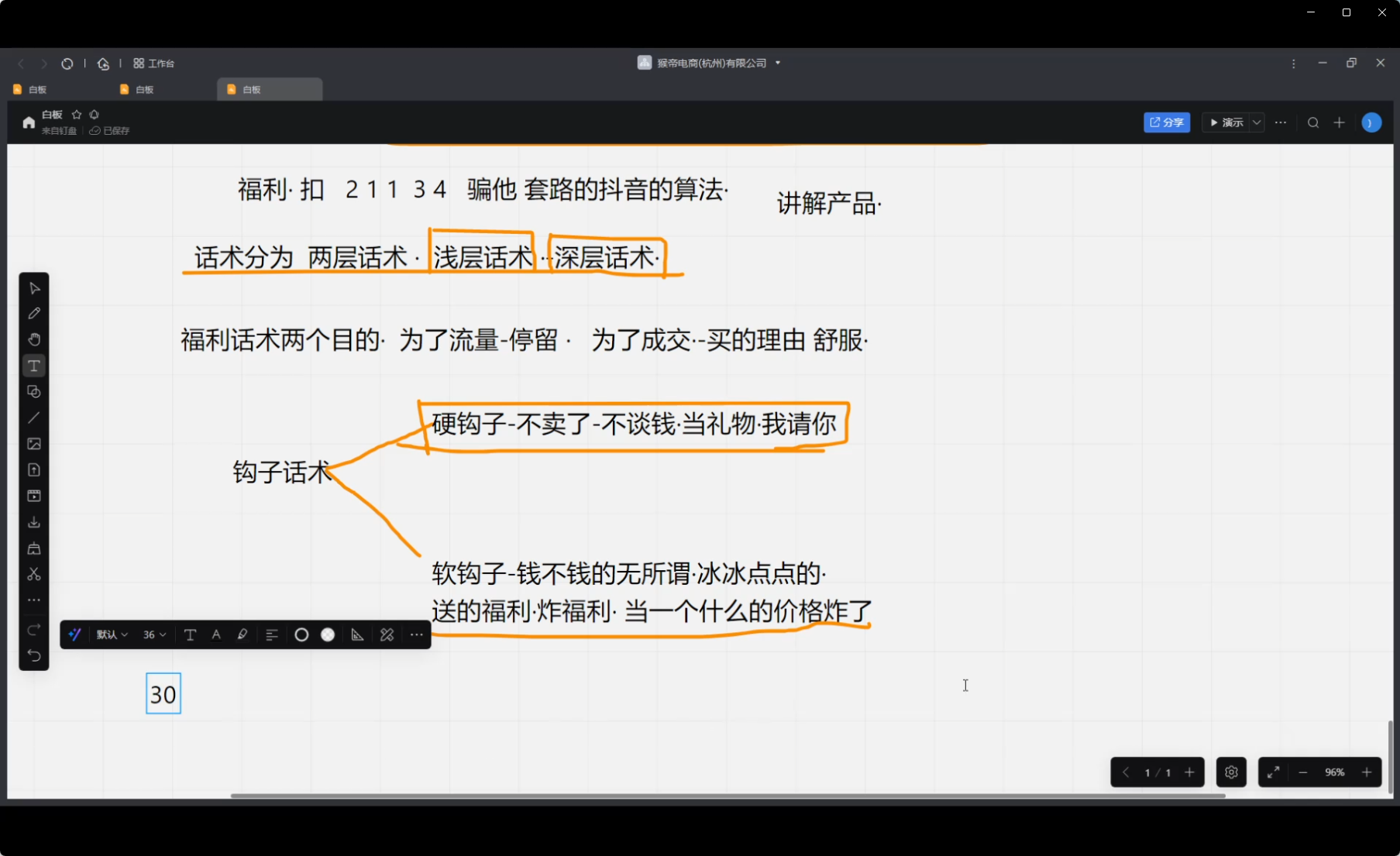Screen dimensions: 1400x856
Task: Open the AI magic wand tool
Action: pos(75,634)
